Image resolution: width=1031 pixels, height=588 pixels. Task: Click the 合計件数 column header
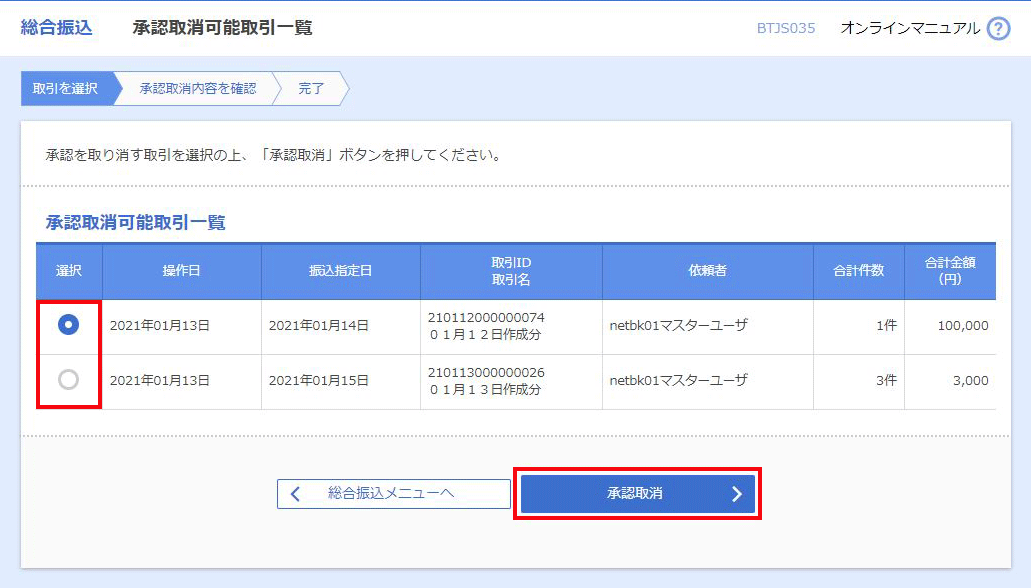(858, 271)
